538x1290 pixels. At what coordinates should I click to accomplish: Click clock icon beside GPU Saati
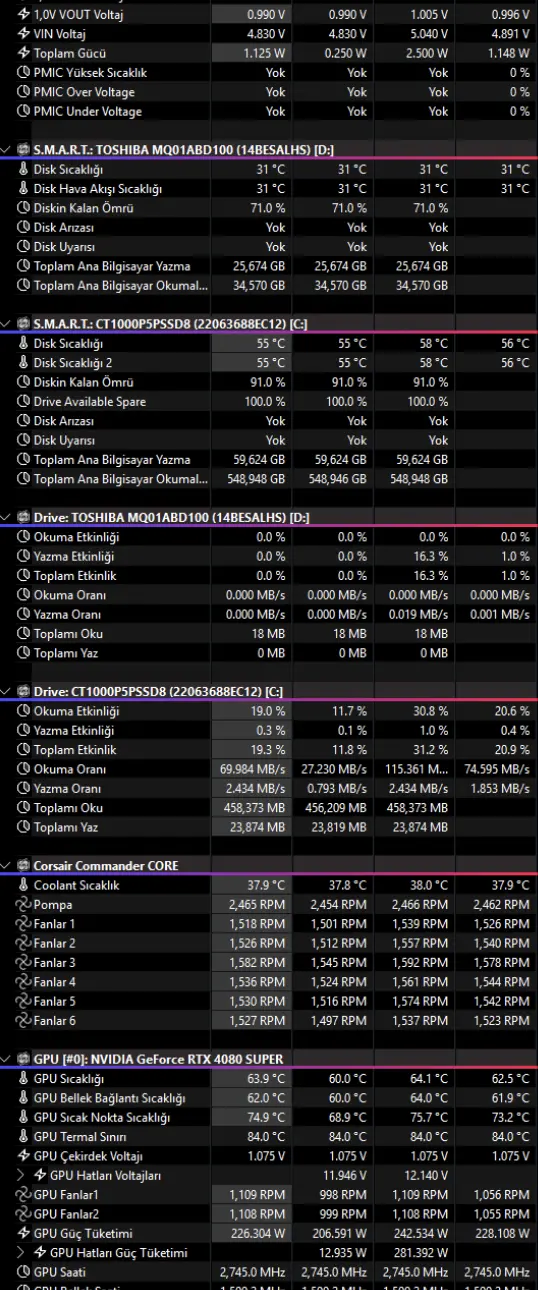pyautogui.click(x=25, y=1272)
